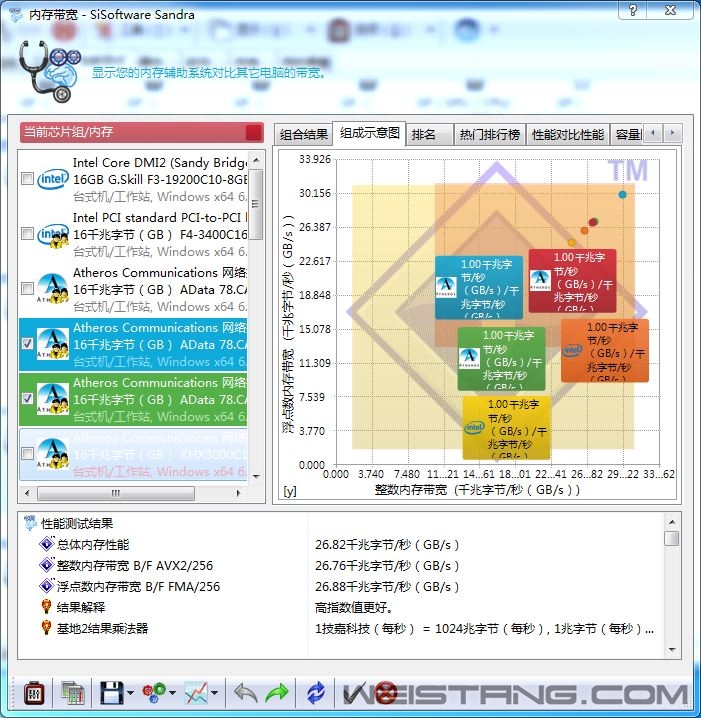Check the Intel PCI standard entry checkbox
The image size is (701, 718).
pyautogui.click(x=28, y=234)
